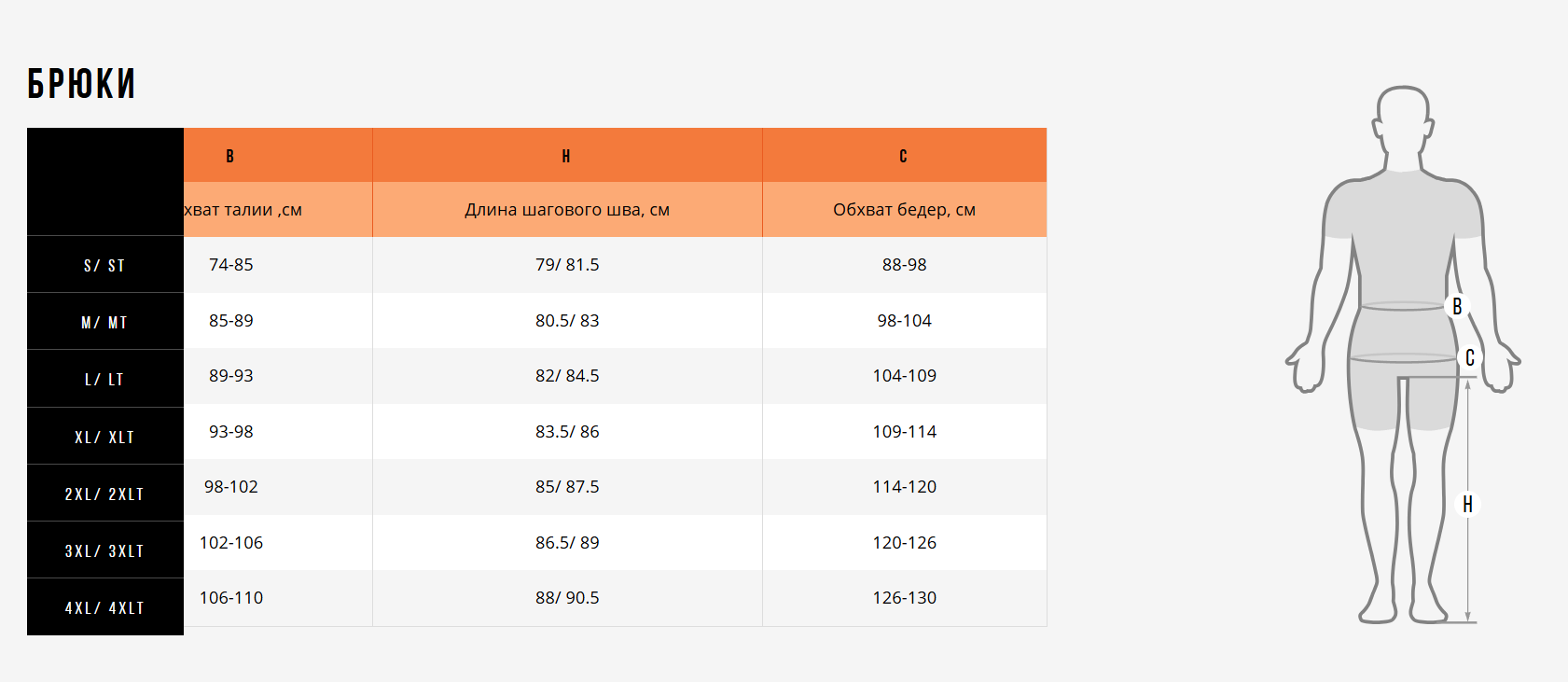
Task: Select the M/ MT size row label
Action: [104, 323]
